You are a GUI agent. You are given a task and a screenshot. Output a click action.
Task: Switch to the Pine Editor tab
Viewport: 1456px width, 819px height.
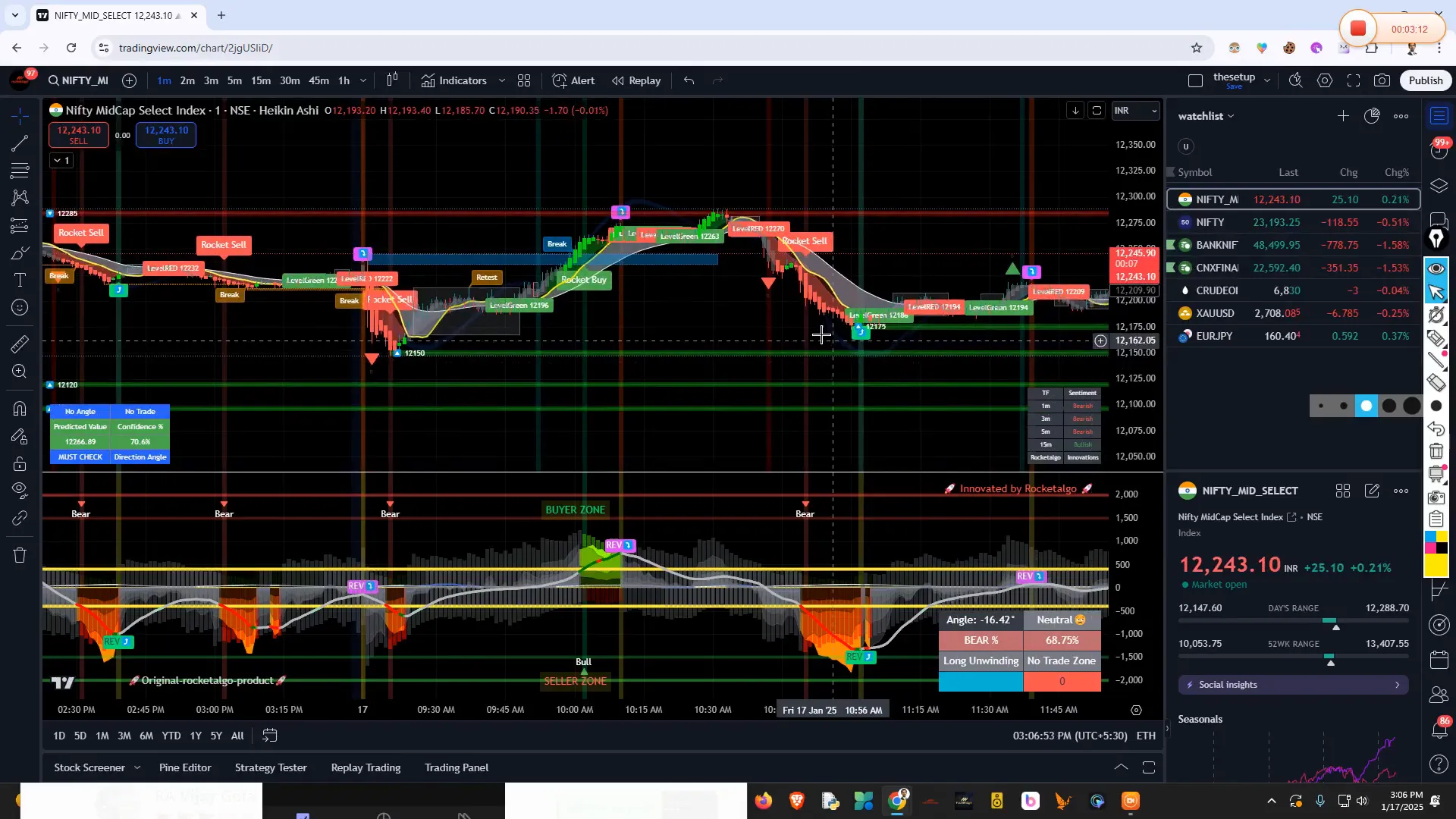184,767
